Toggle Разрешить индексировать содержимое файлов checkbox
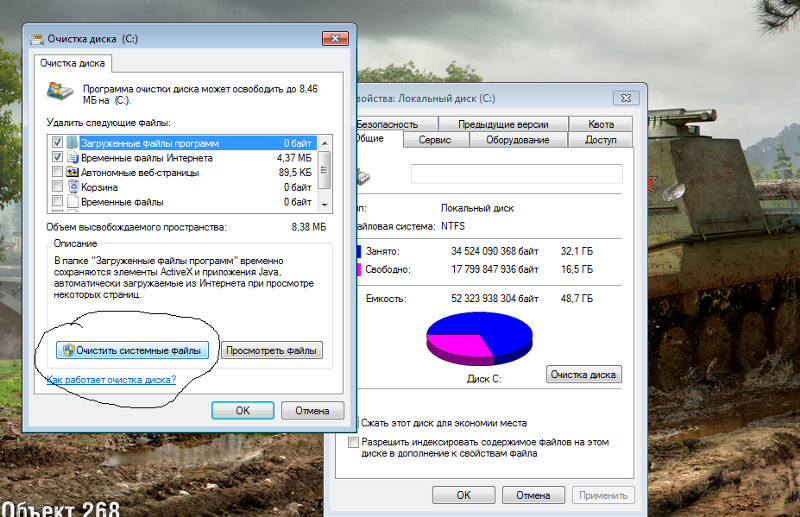The width and height of the screenshot is (800, 517). tap(353, 442)
